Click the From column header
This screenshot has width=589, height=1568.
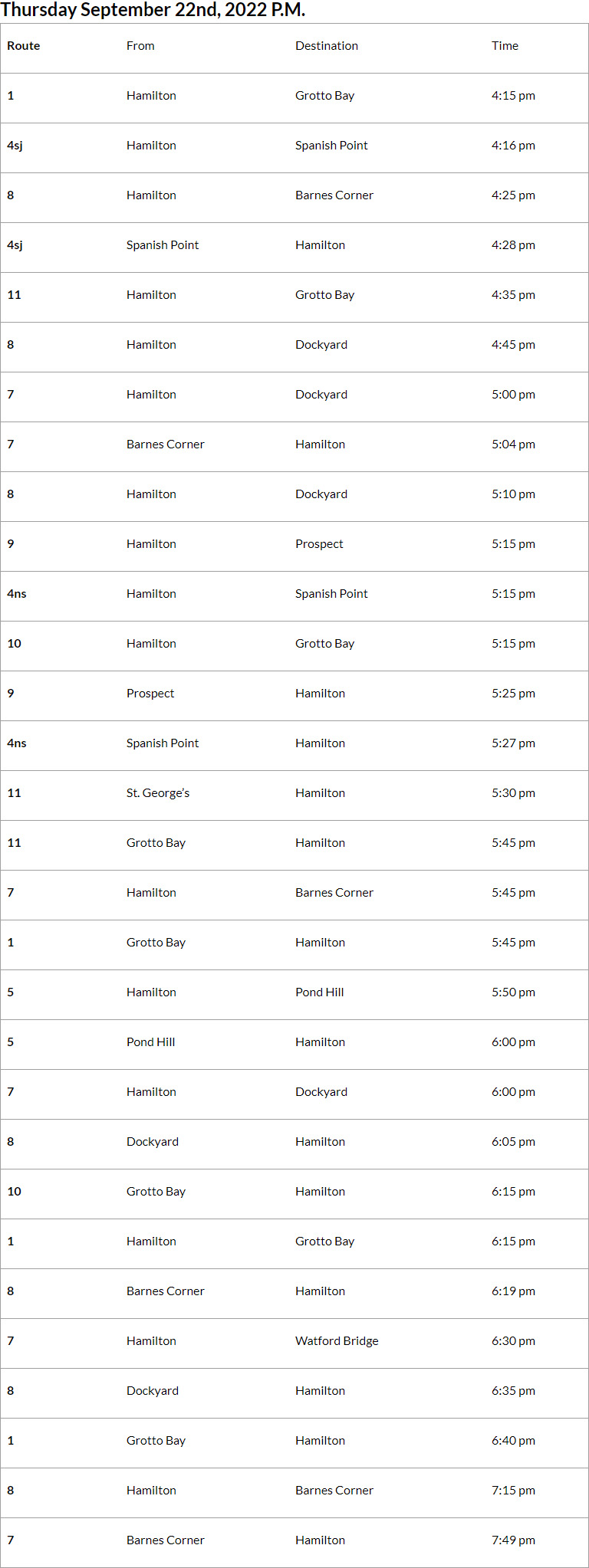(x=140, y=46)
